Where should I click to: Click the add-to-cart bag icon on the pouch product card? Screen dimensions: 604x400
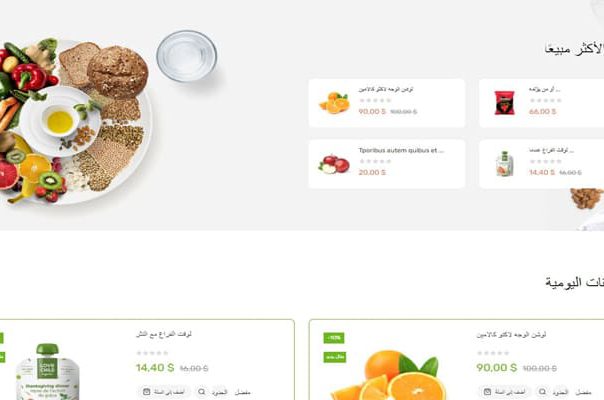pyautogui.click(x=146, y=392)
